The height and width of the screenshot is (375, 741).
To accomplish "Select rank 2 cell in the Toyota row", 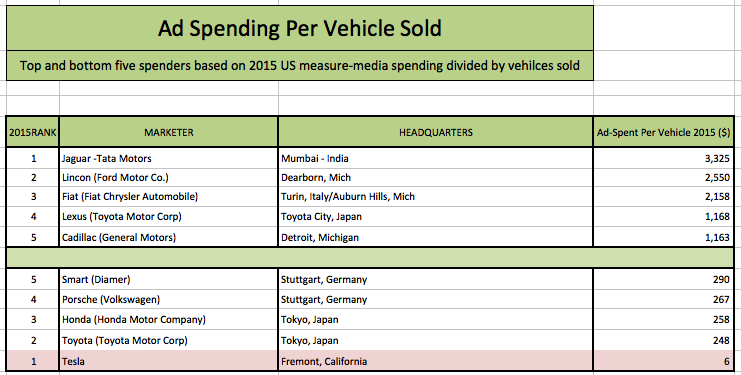I will tap(33, 340).
